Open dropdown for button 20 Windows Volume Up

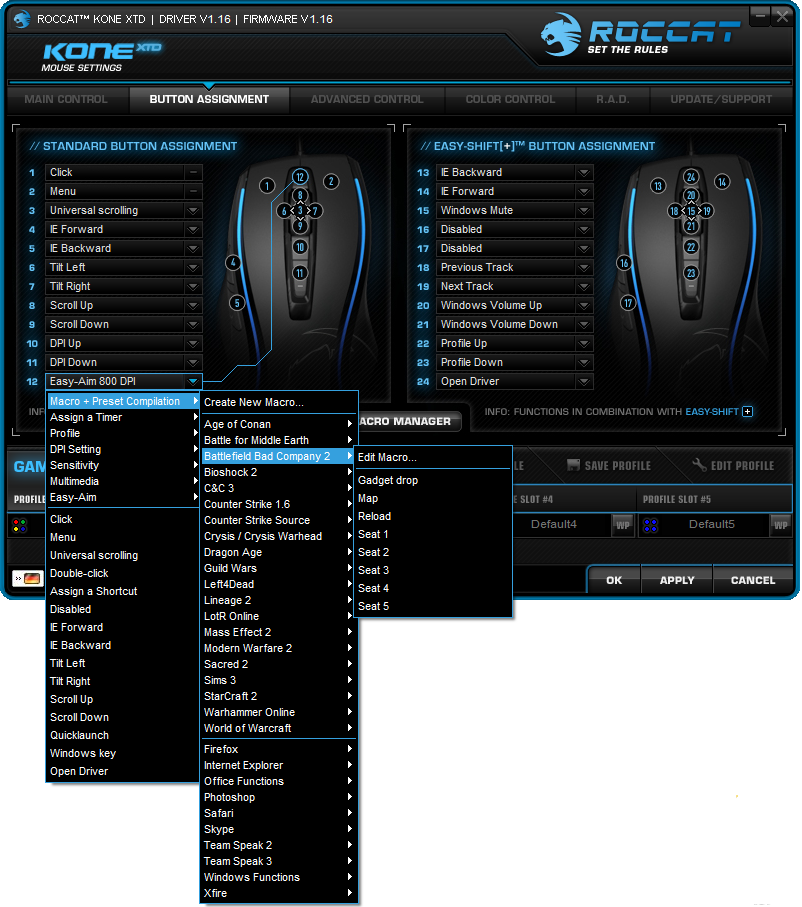(x=584, y=305)
